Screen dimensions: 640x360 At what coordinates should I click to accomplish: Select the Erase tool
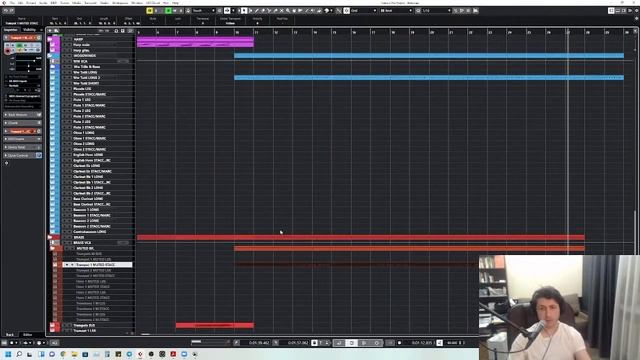[x=262, y=11]
